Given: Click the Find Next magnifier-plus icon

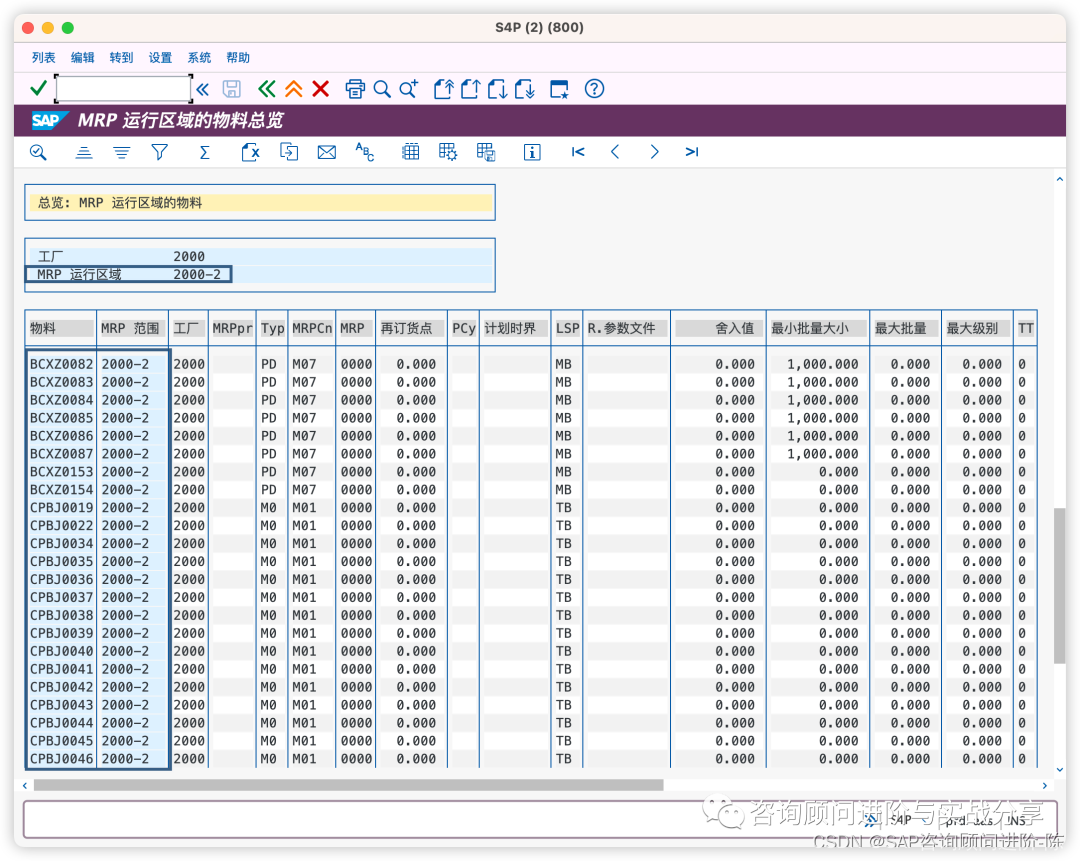Looking at the screenshot, I should [408, 89].
